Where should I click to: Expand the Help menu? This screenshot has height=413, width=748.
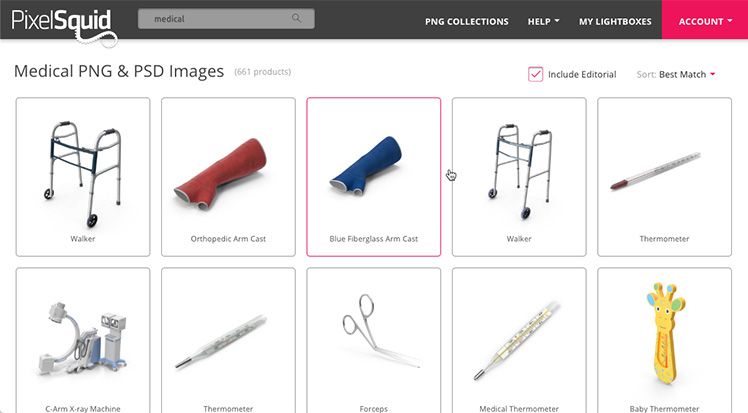[543, 21]
